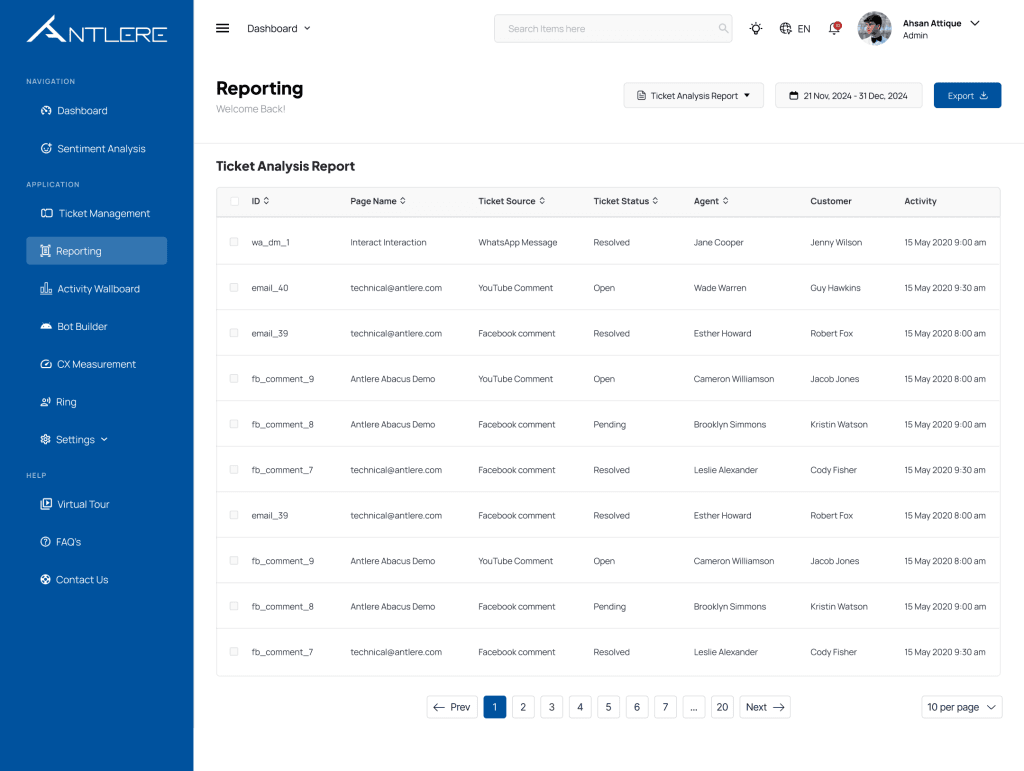The width and height of the screenshot is (1024, 771).
Task: Click the Contact Us icon
Action: tap(45, 579)
